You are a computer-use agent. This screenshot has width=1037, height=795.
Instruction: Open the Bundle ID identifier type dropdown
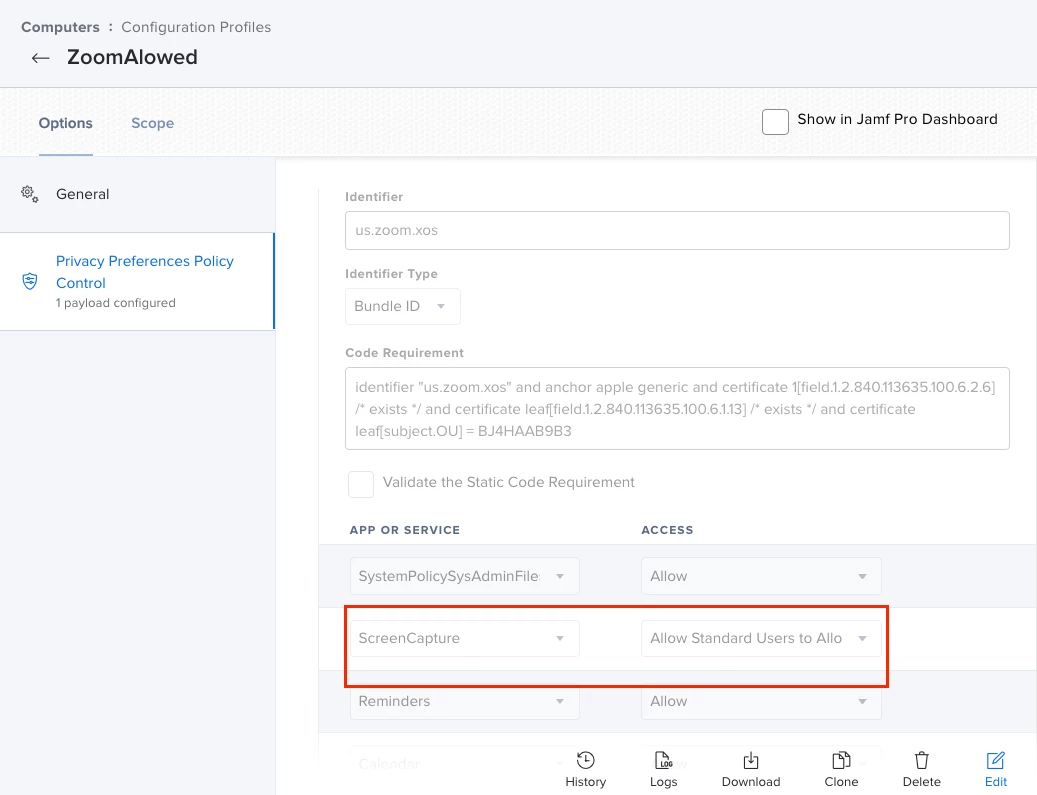(x=403, y=306)
